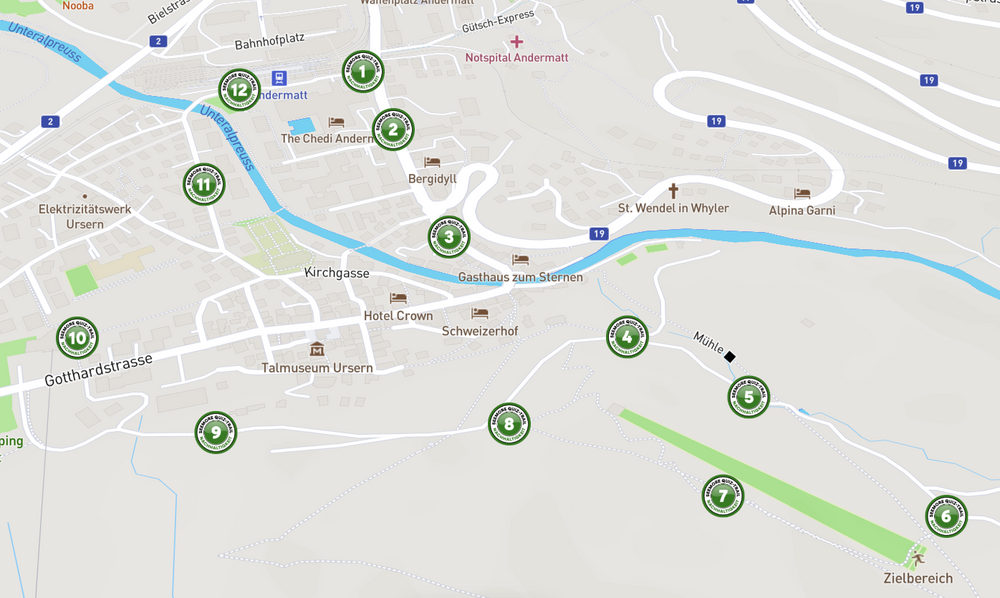Click quiz trail marker number 3
The height and width of the screenshot is (598, 1000).
449,237
